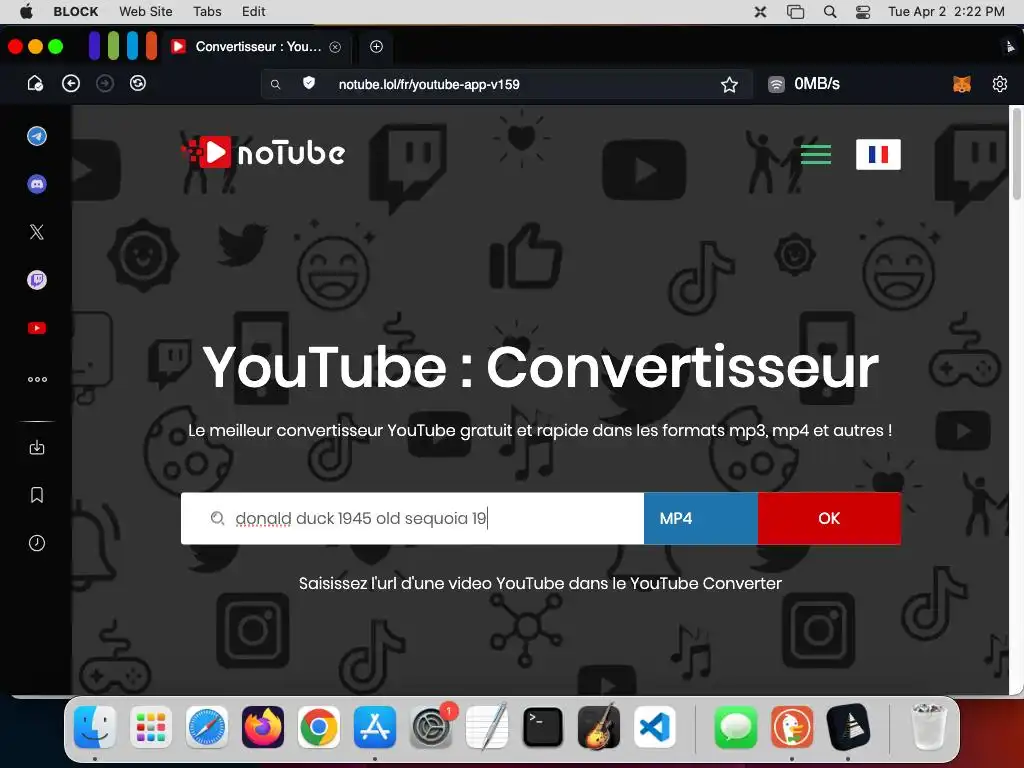Select the orange tab group color
Image resolution: width=1024 pixels, height=768 pixels.
click(x=152, y=46)
